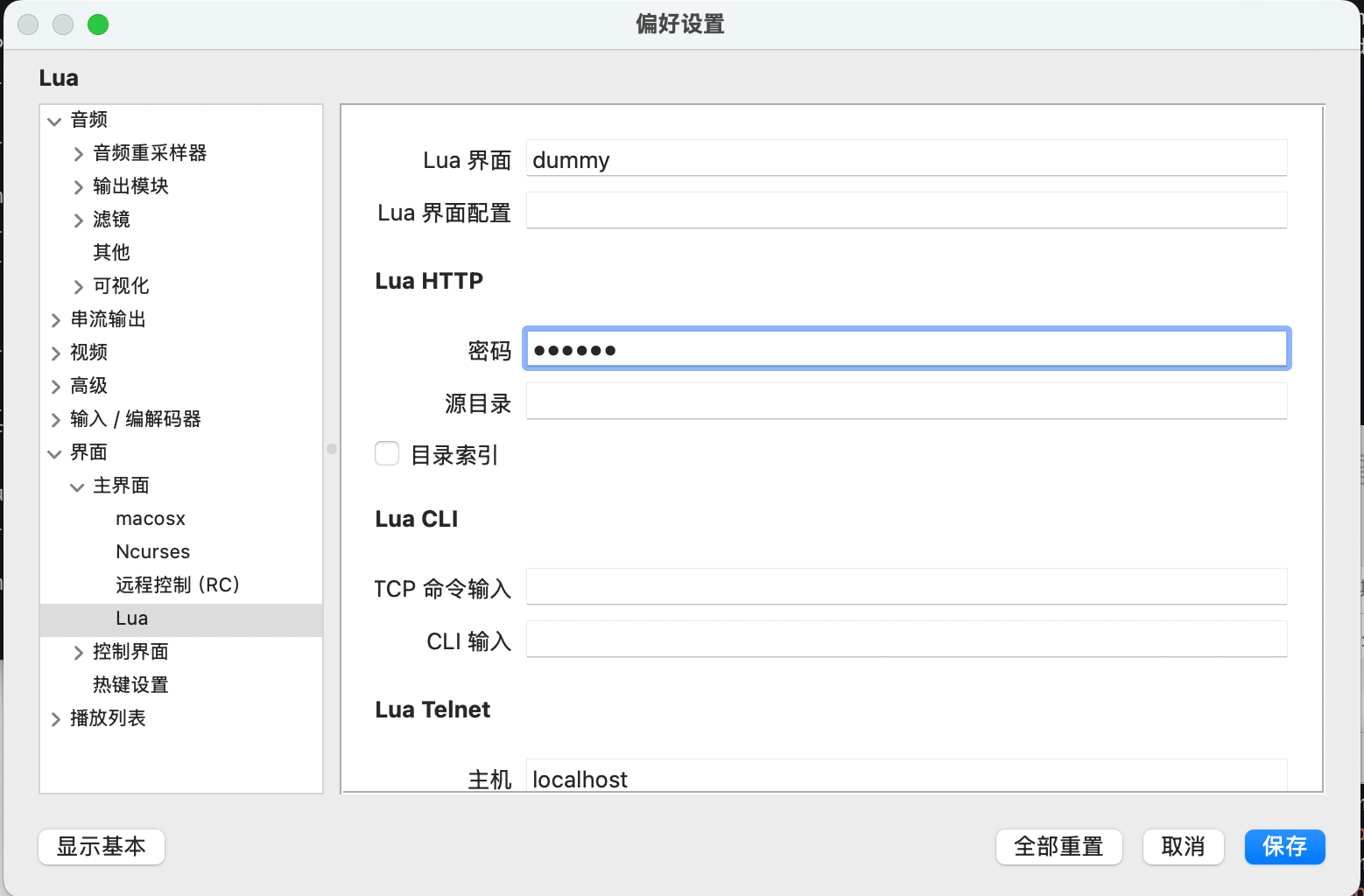
Task: Expand the 串流输出 section
Action: coord(55,319)
